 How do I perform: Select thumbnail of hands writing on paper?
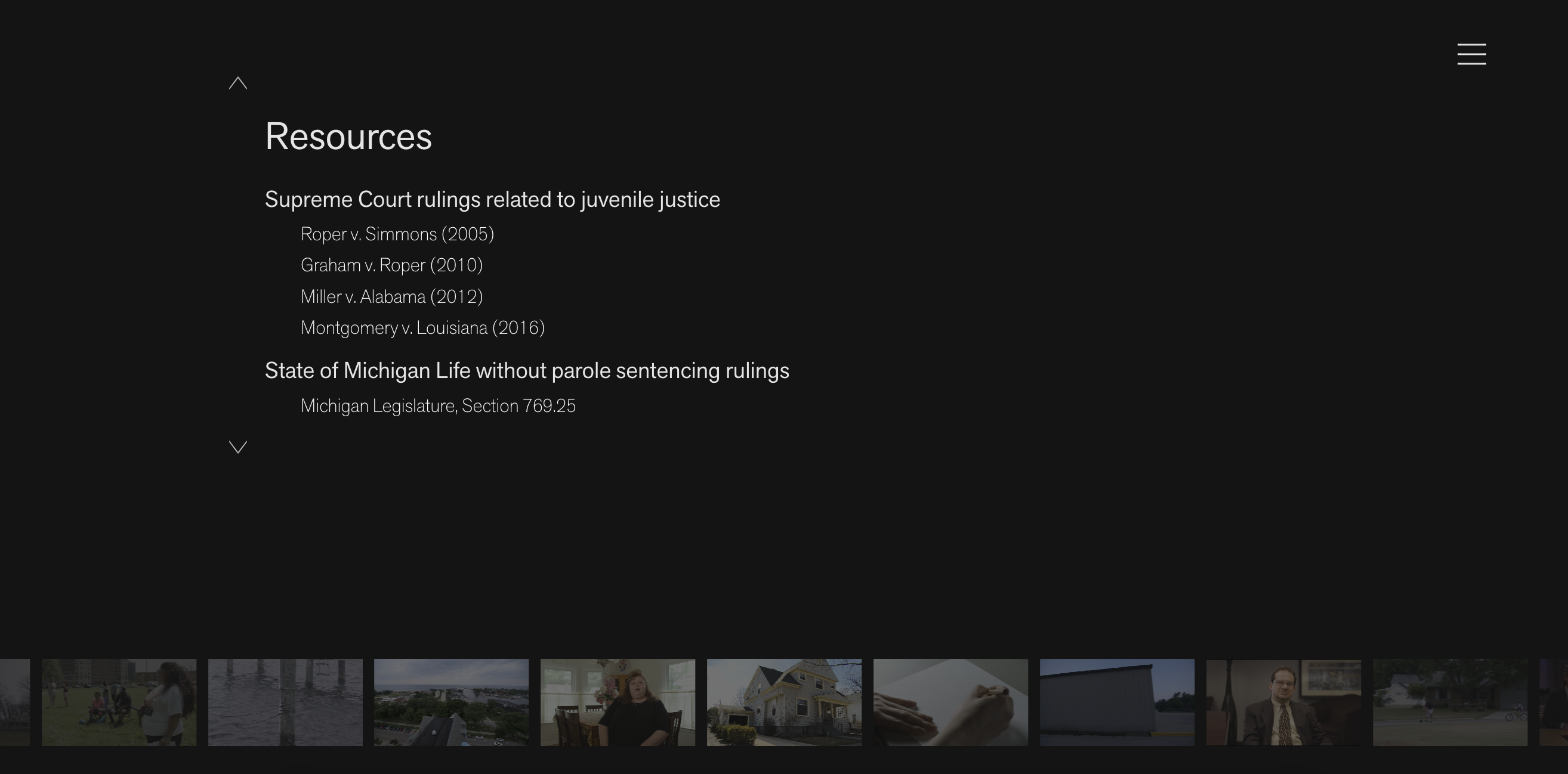point(951,702)
